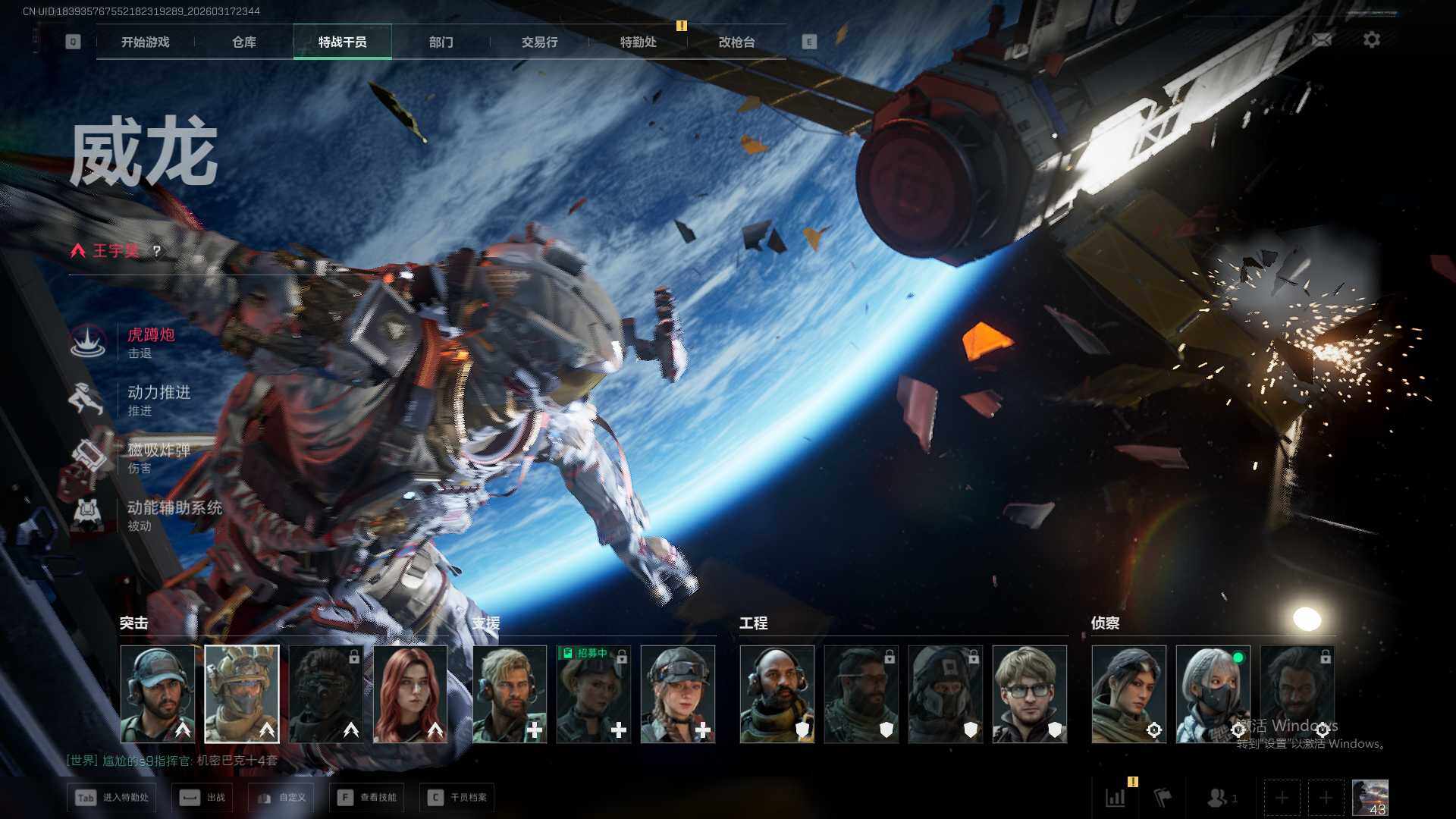The width and height of the screenshot is (1456, 819).
Task: Select the red-haired assault operator portrait
Action: 410,694
